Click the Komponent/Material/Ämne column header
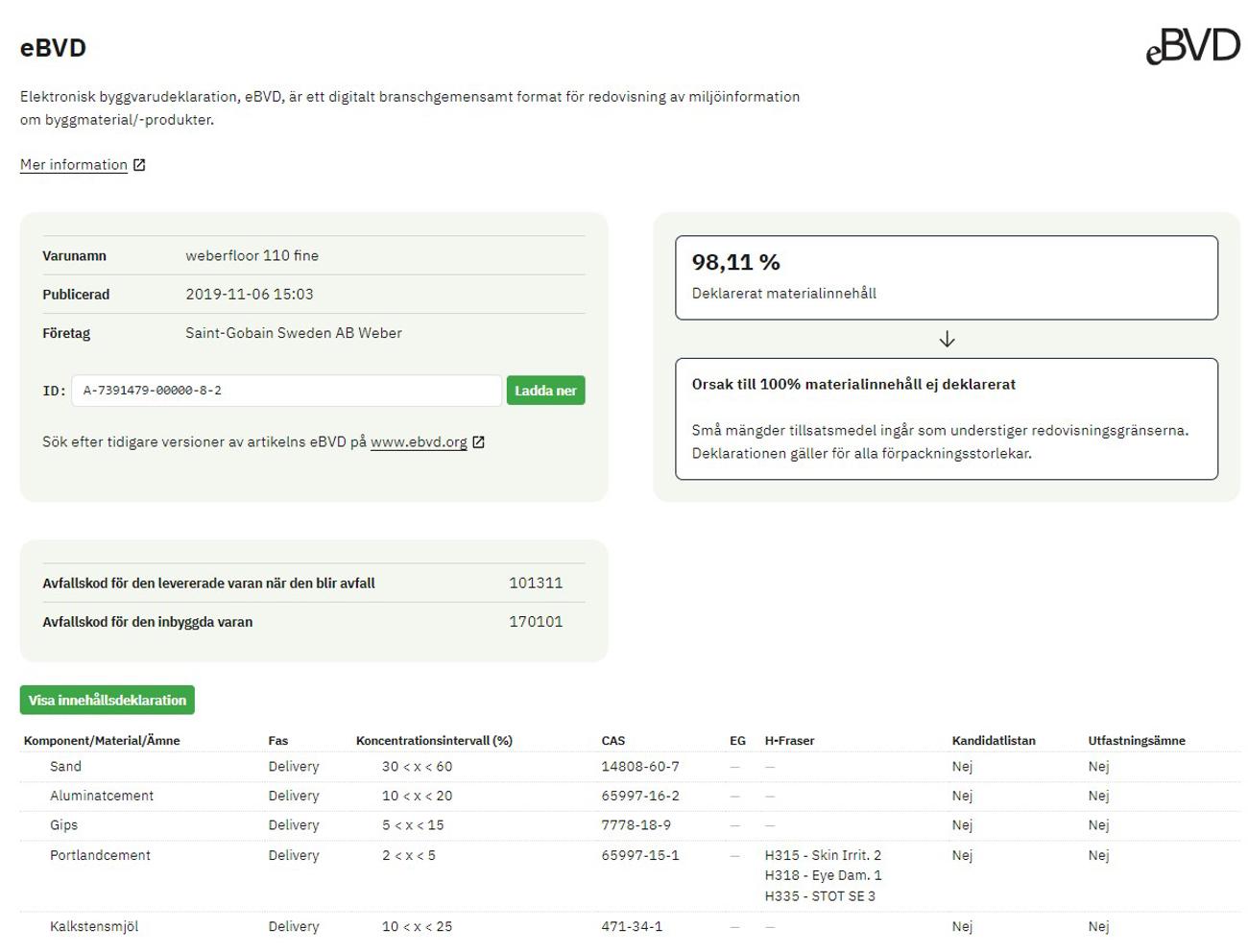Image resolution: width=1248 pixels, height=952 pixels. (102, 741)
